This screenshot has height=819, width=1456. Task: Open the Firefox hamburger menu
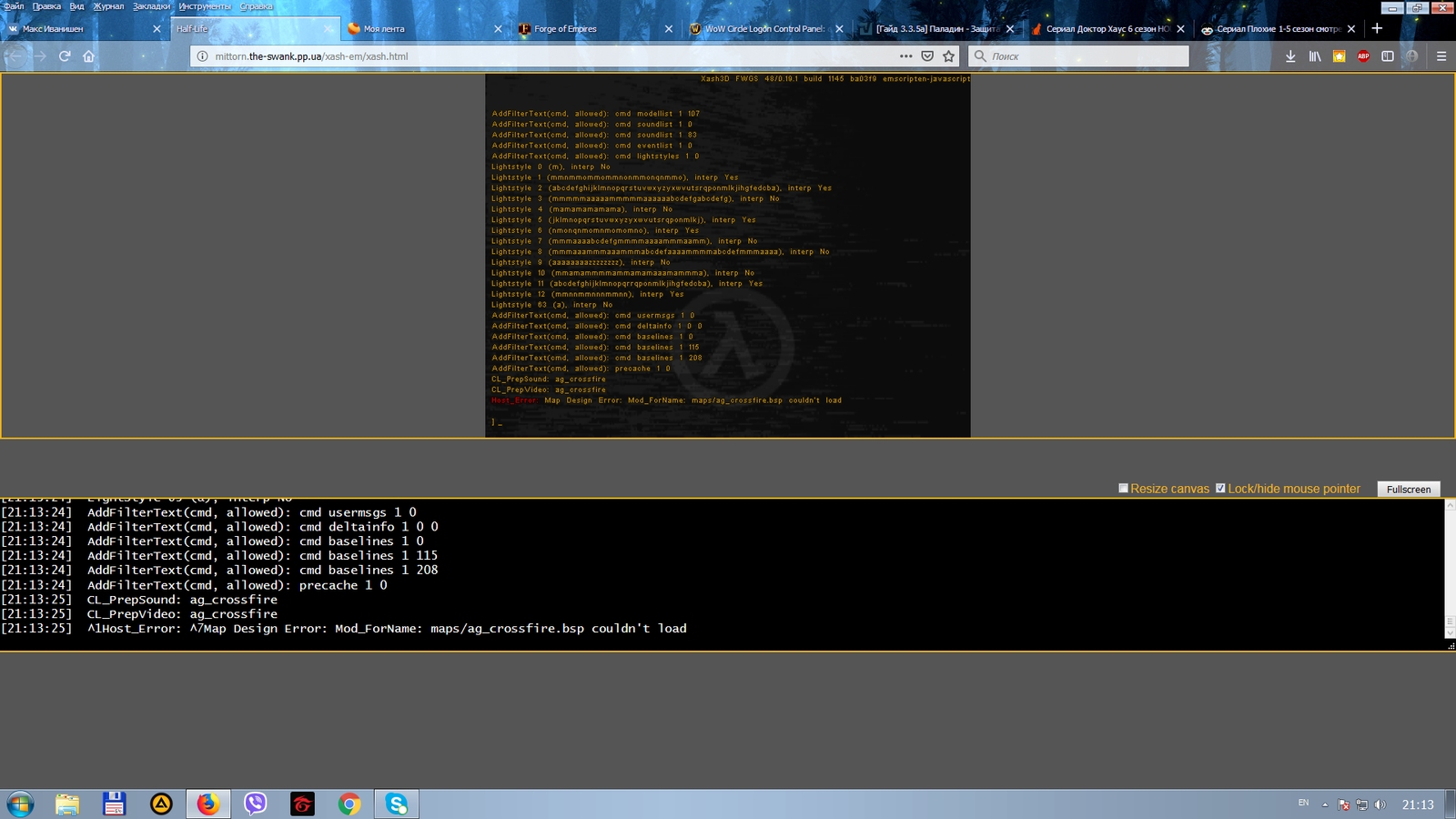(1441, 56)
